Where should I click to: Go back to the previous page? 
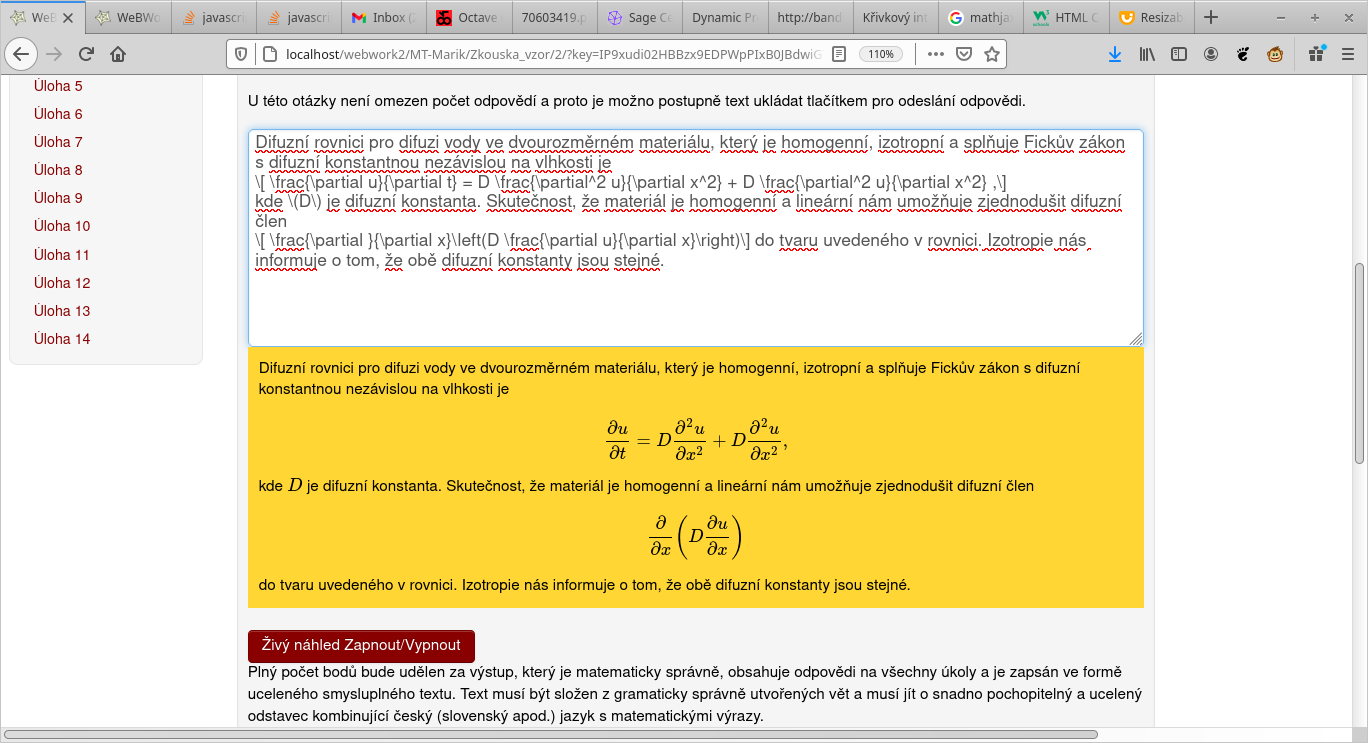tap(21, 54)
